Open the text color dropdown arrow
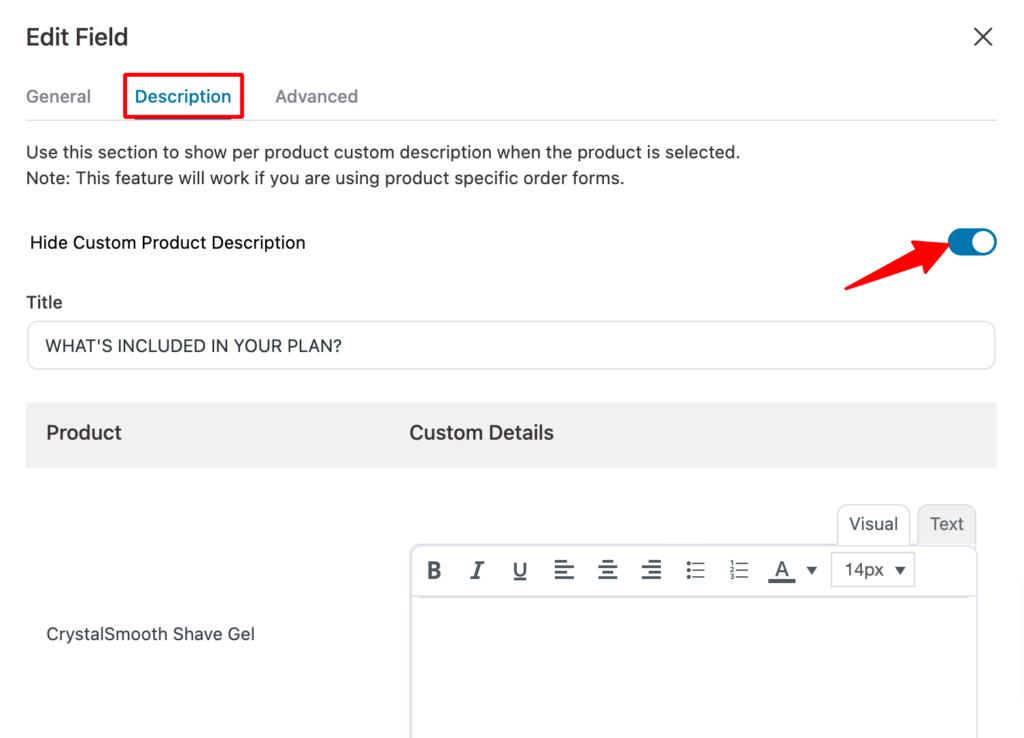 point(812,570)
